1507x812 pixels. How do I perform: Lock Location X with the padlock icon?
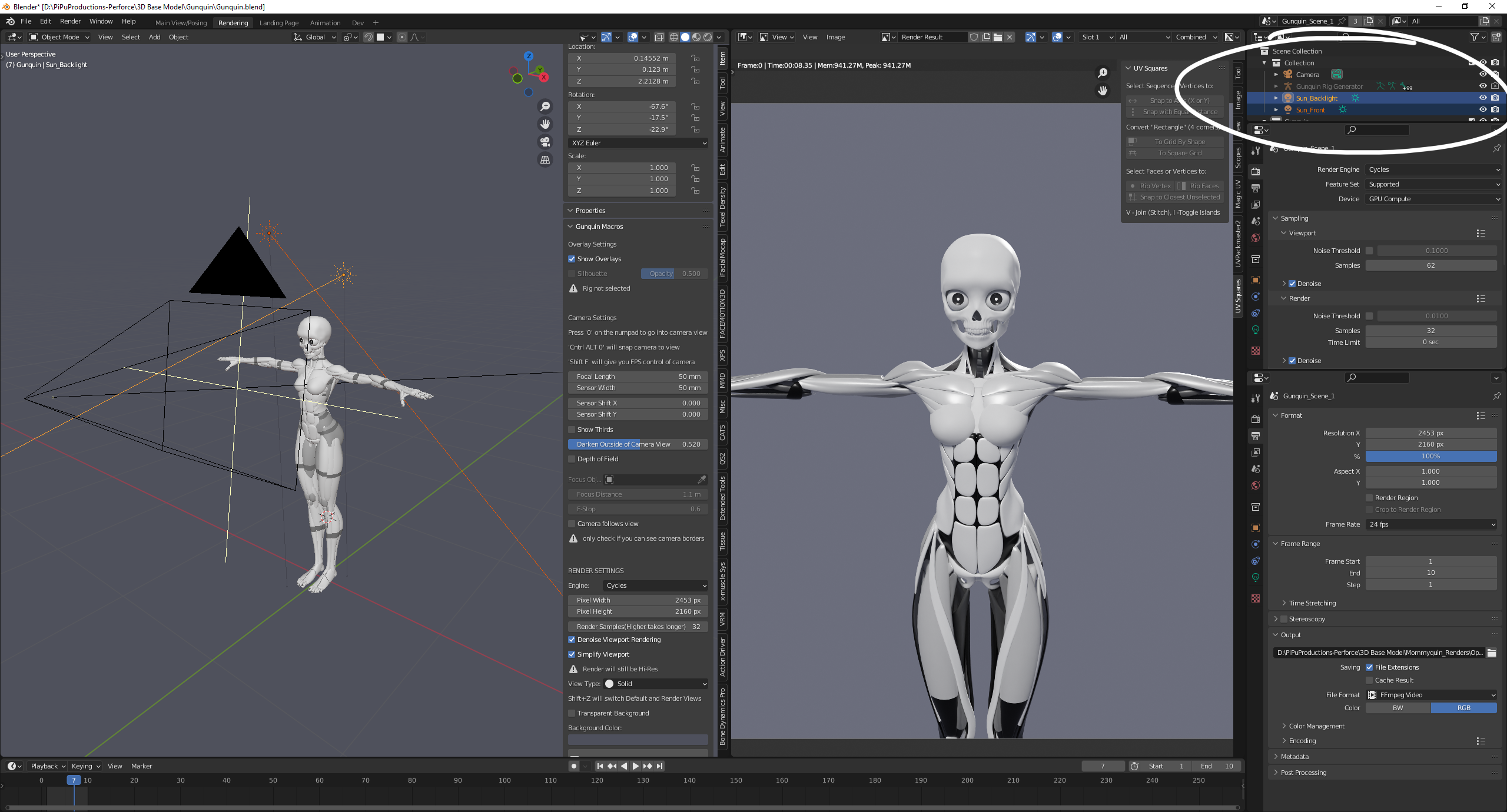click(695, 58)
